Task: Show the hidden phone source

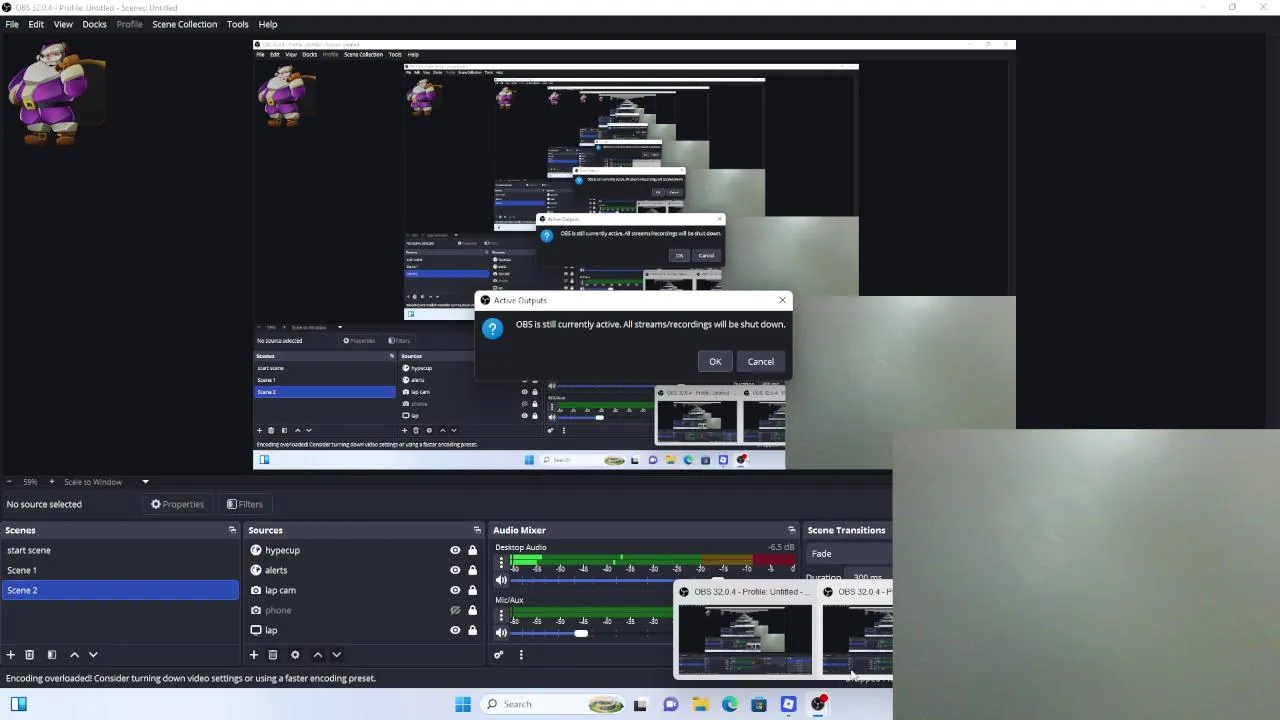Action: click(455, 610)
